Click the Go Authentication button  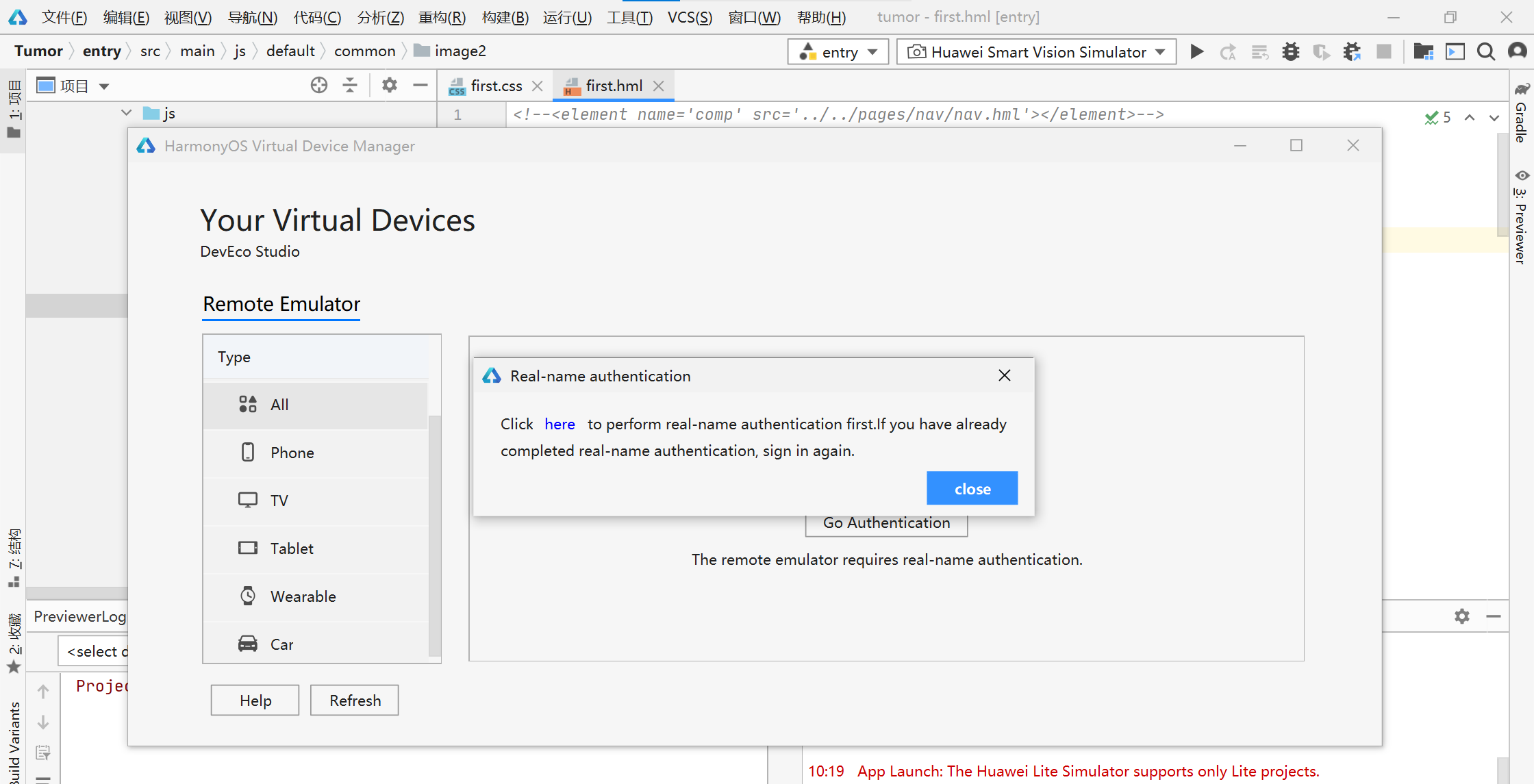(x=886, y=524)
